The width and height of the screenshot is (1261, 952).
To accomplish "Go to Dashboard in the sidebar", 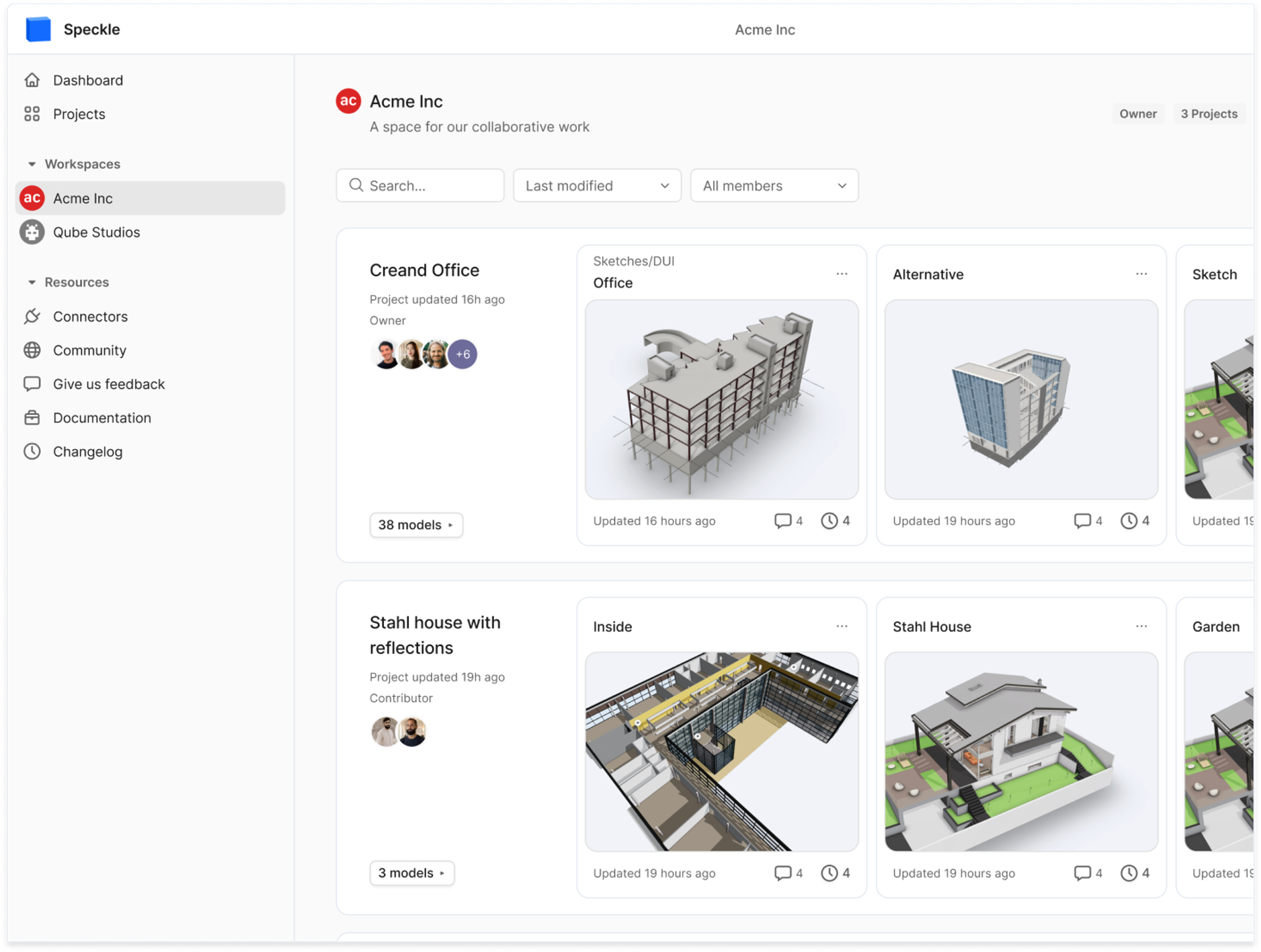I will [x=150, y=80].
